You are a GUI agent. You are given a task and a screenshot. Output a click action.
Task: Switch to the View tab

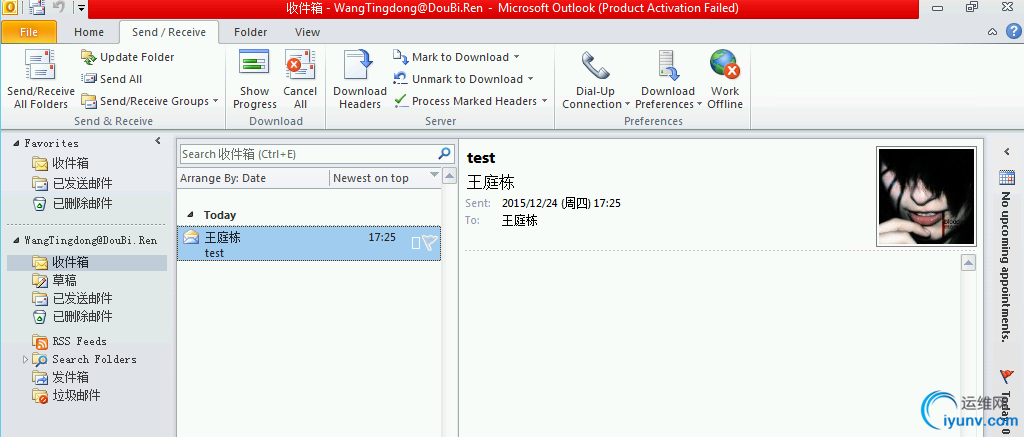[307, 32]
